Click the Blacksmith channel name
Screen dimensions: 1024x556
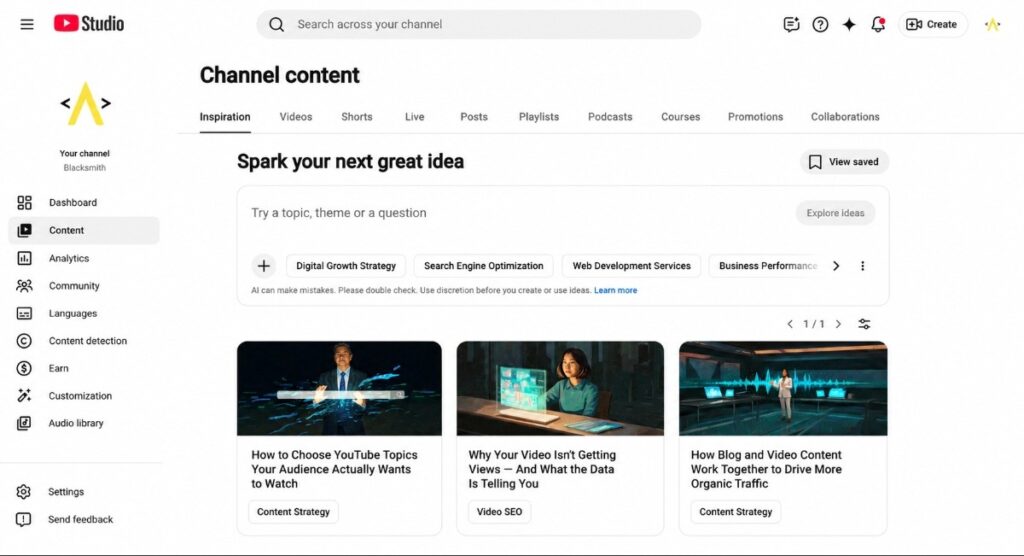point(85,168)
